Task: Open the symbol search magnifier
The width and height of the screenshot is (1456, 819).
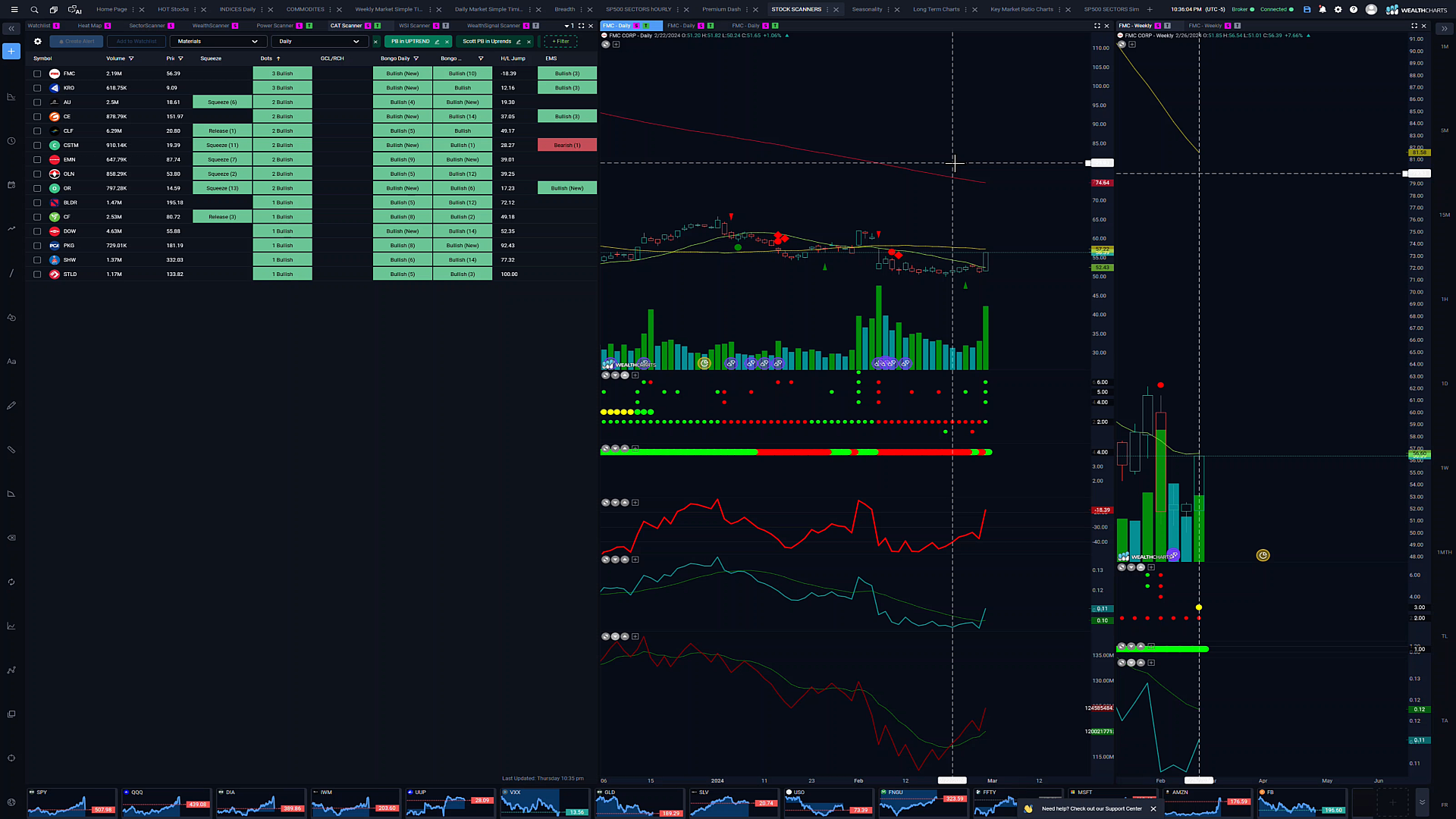Action: coord(34,10)
